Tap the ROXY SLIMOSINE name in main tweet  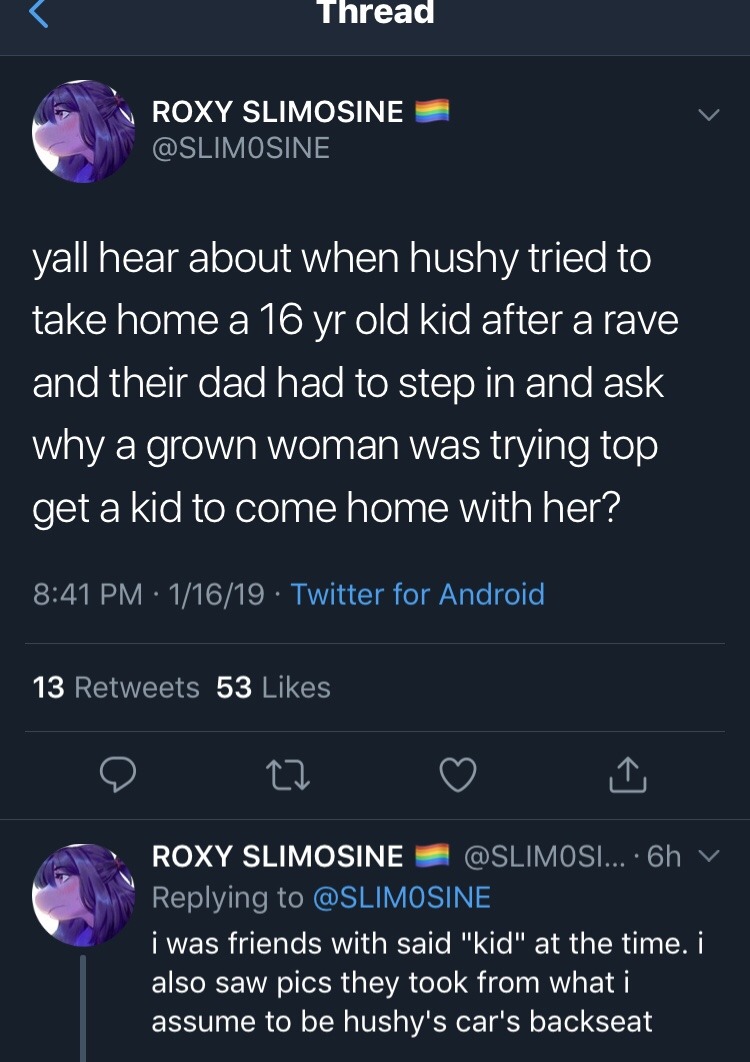pos(278,112)
